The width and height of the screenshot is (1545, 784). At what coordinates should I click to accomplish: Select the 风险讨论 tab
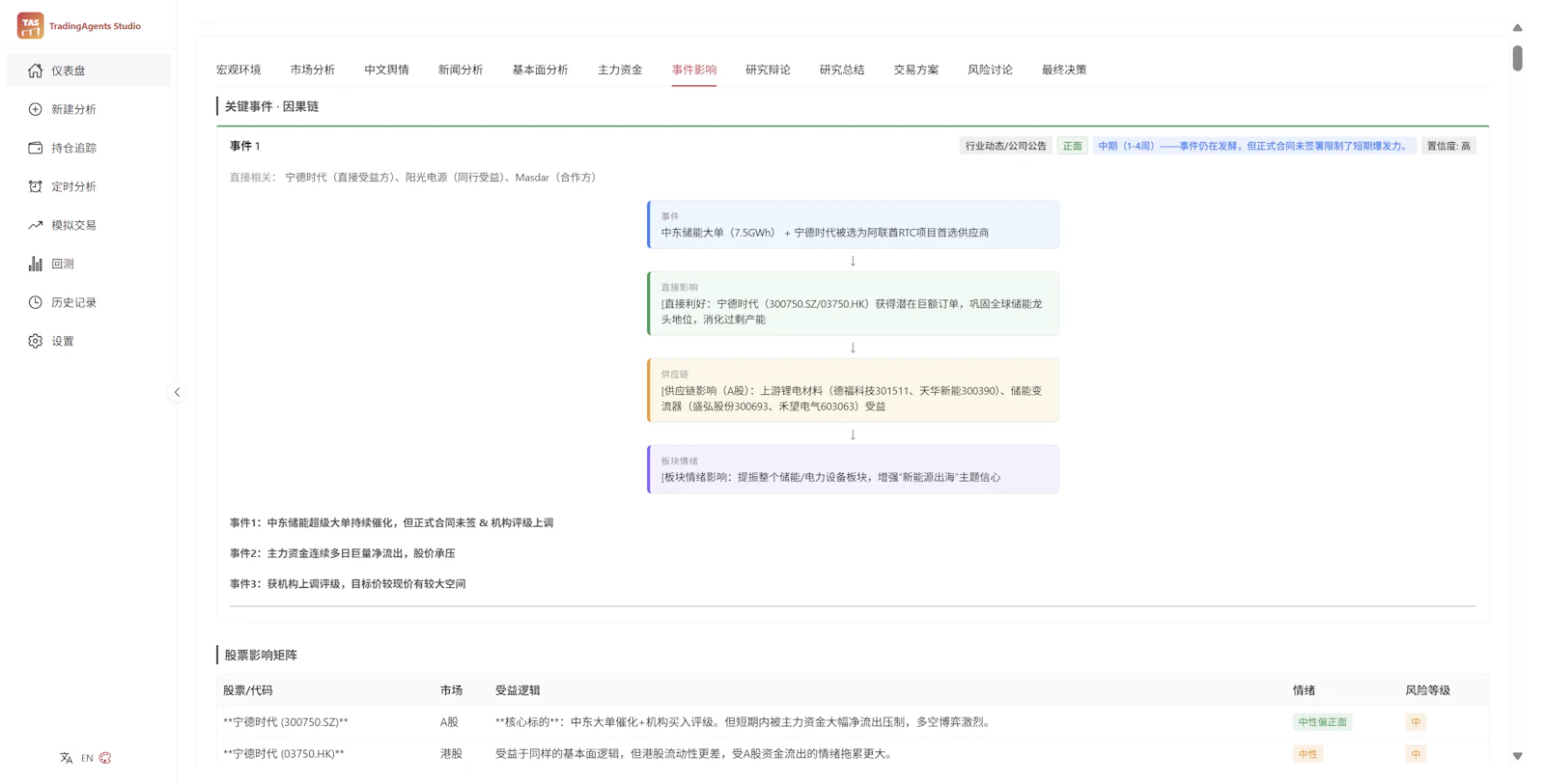tap(990, 70)
